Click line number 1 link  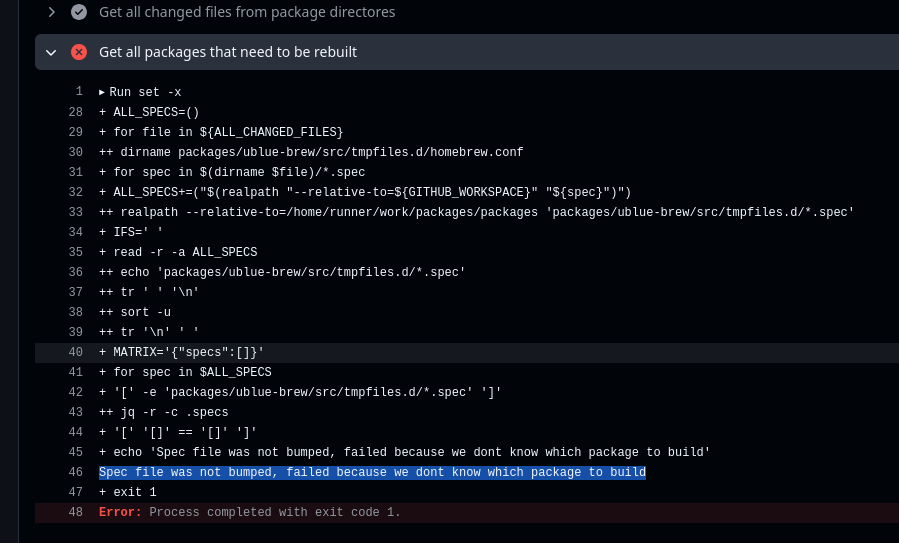point(78,92)
